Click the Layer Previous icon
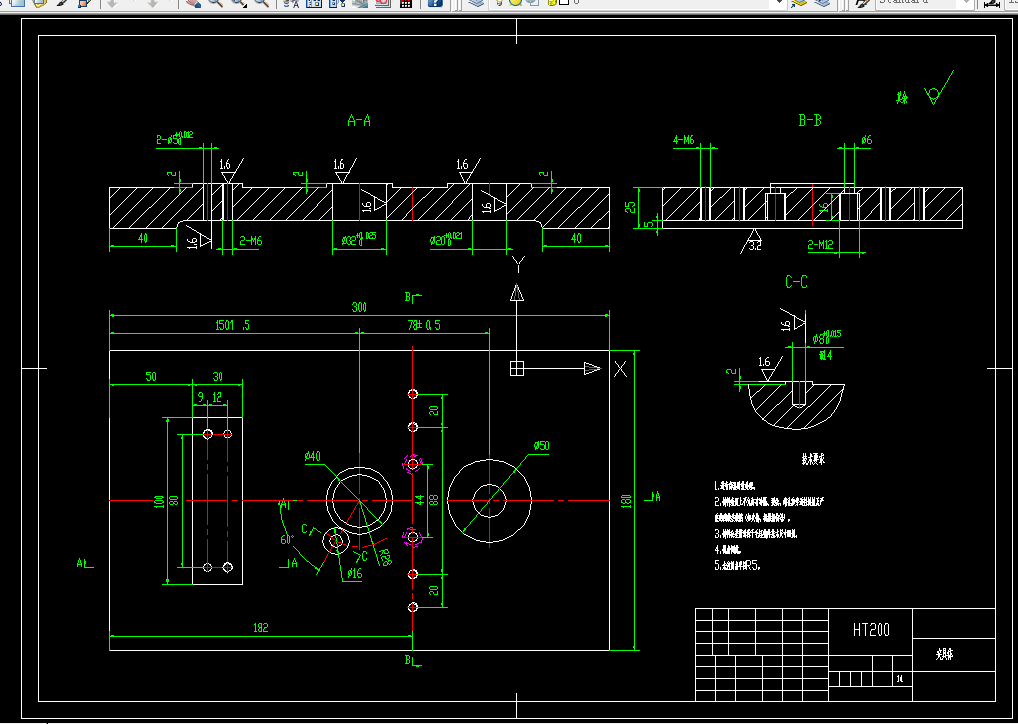This screenshot has height=724, width=1018. [822, 3]
